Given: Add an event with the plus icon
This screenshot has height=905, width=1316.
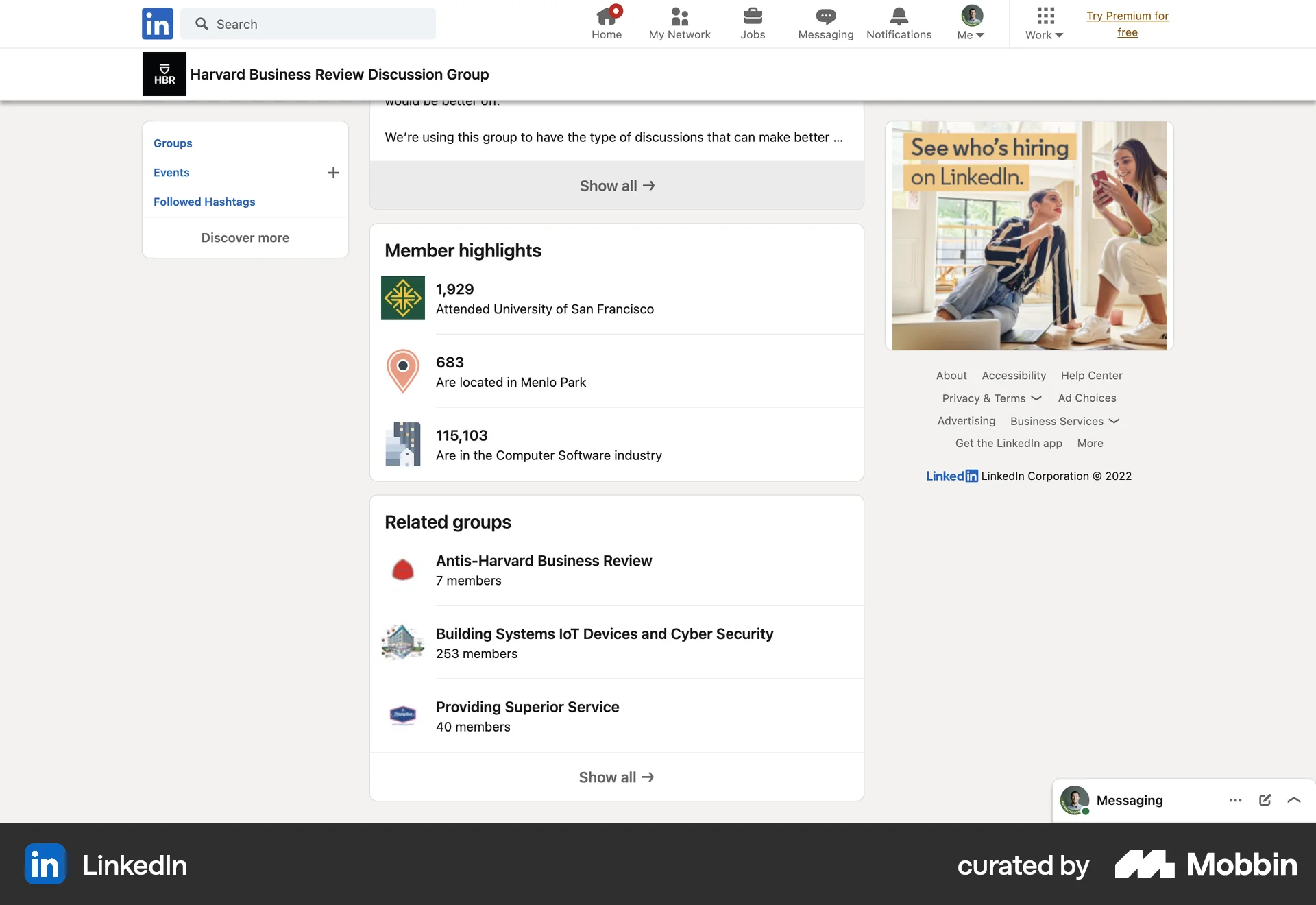Looking at the screenshot, I should pos(334,173).
